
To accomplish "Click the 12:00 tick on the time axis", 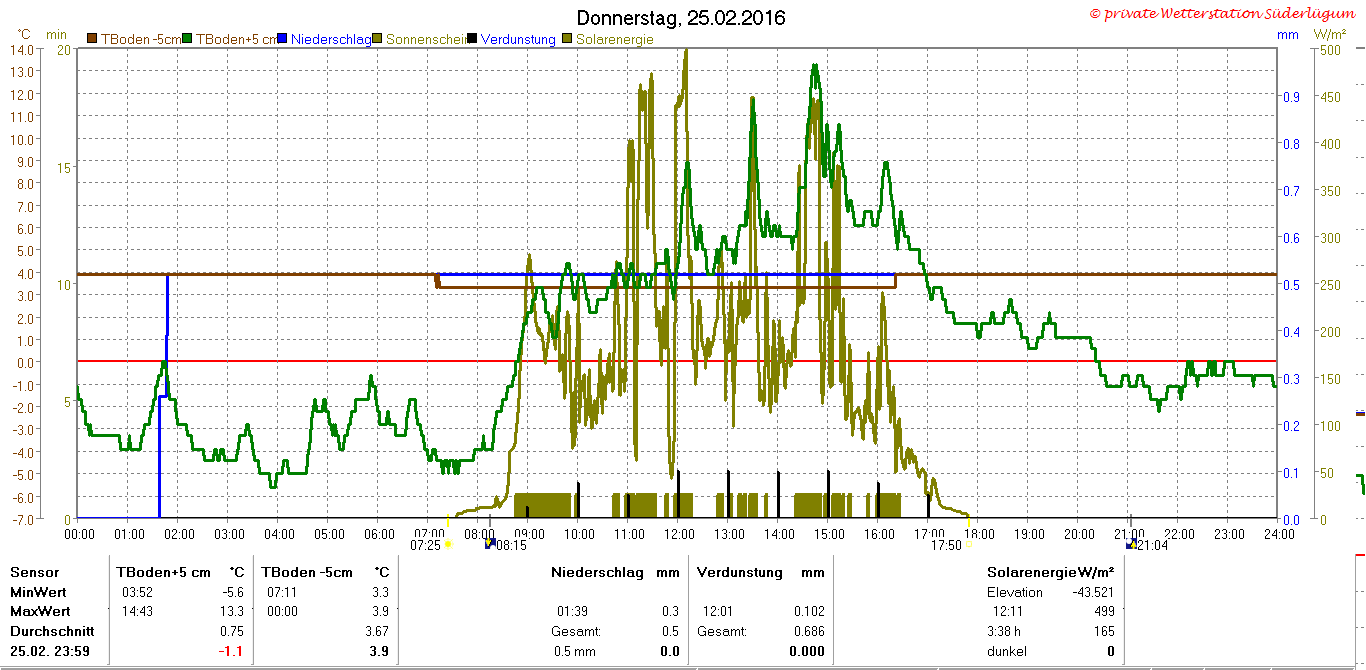I will pos(678,534).
